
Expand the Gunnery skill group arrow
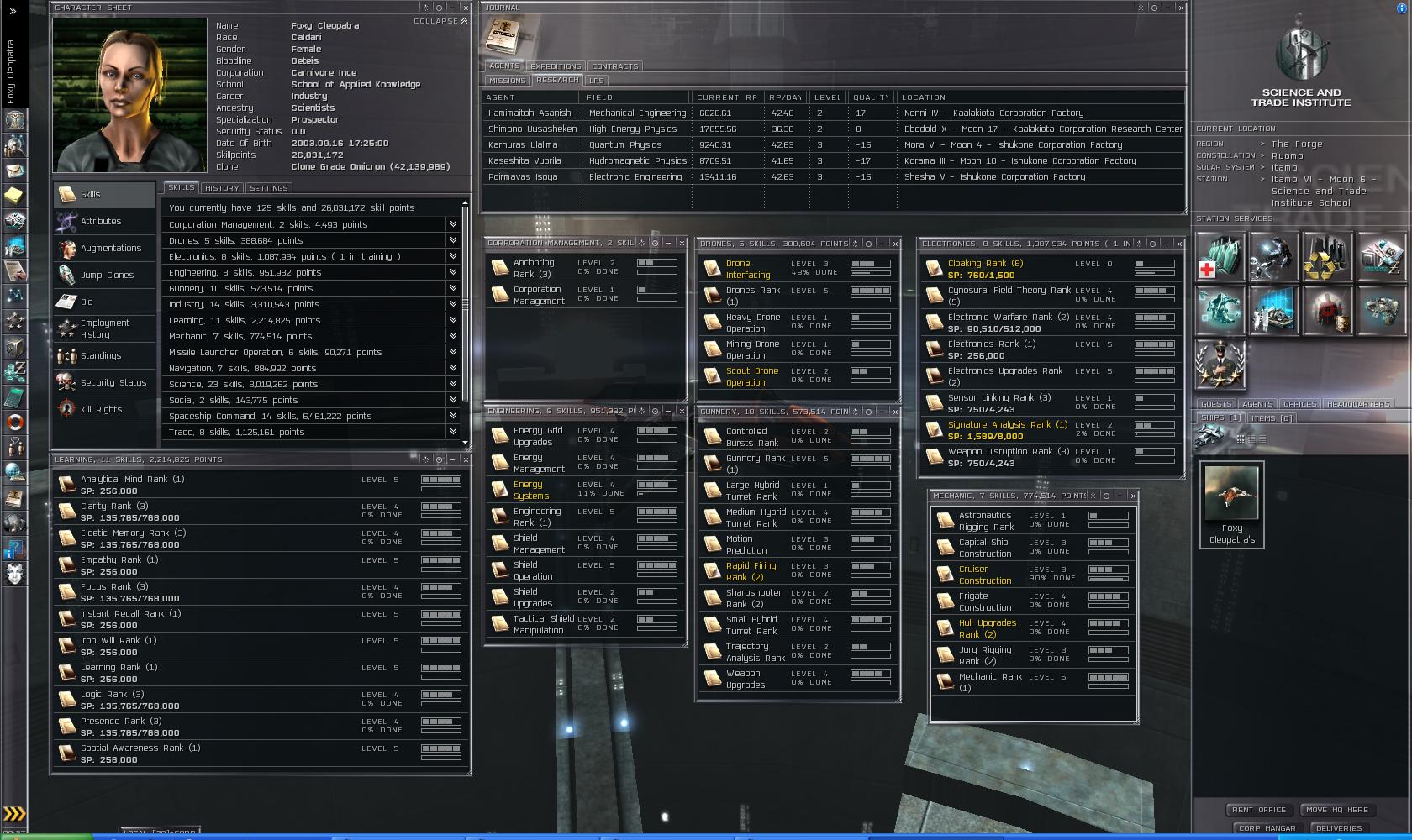(453, 288)
